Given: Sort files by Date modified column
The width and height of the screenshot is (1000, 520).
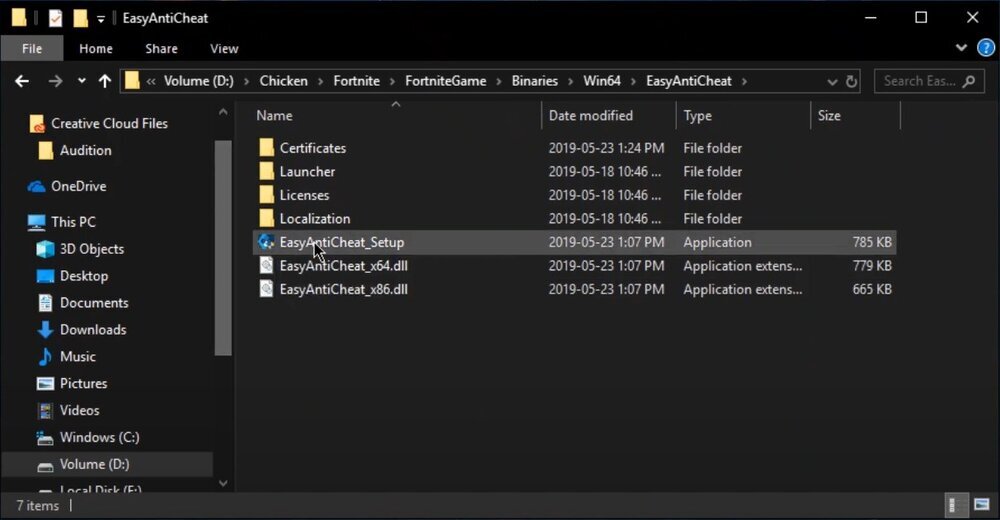Looking at the screenshot, I should coord(591,116).
